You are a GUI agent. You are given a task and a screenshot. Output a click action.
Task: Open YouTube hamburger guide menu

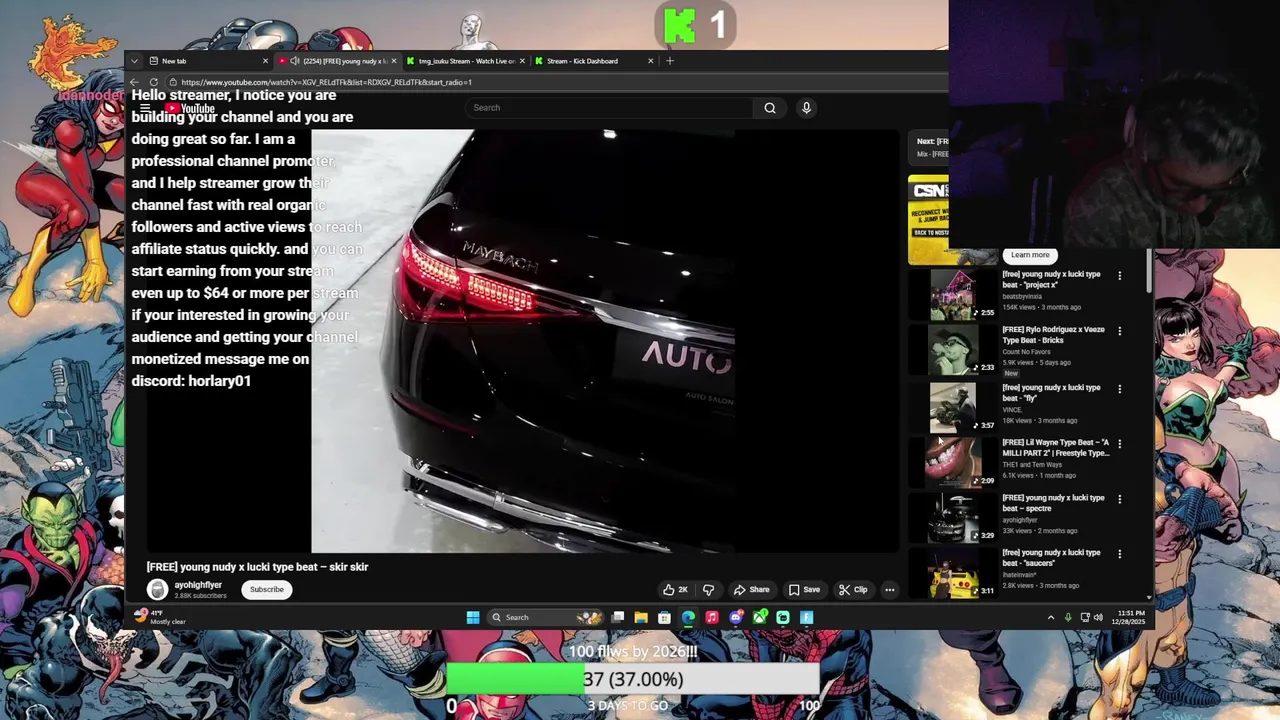click(x=145, y=108)
